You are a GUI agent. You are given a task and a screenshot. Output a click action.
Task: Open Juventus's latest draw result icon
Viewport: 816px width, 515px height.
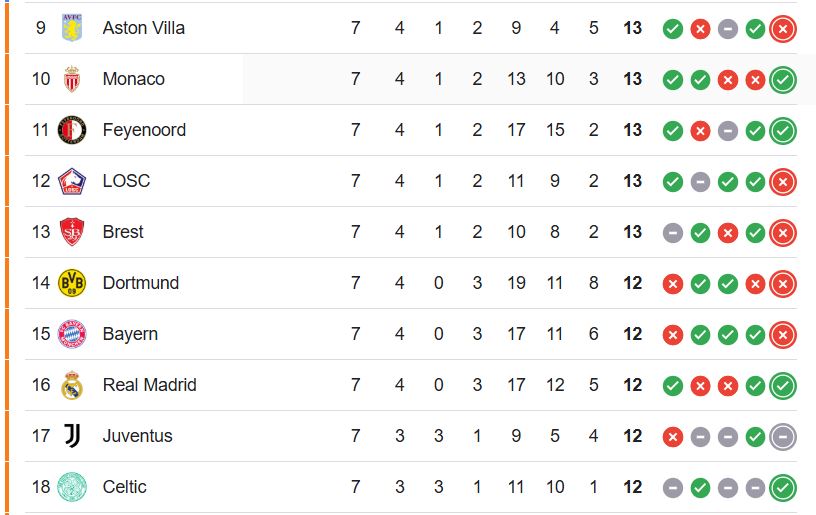783,437
